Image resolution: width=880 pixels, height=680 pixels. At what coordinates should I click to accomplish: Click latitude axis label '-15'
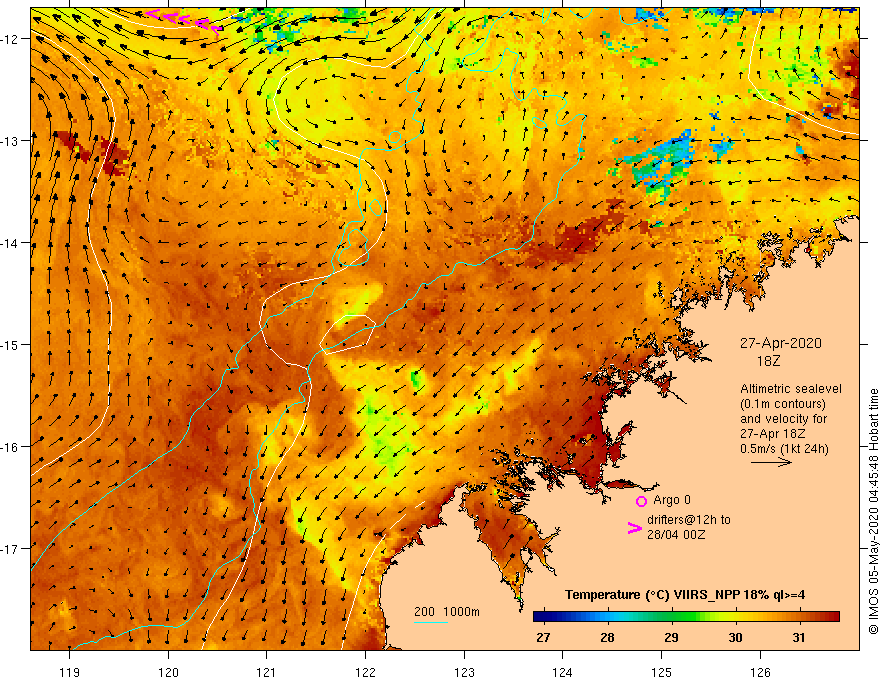(10, 344)
